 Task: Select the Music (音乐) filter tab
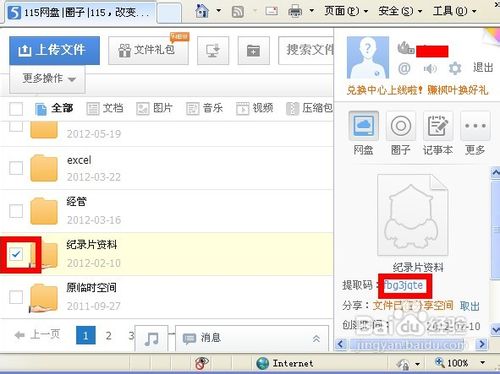click(x=204, y=108)
